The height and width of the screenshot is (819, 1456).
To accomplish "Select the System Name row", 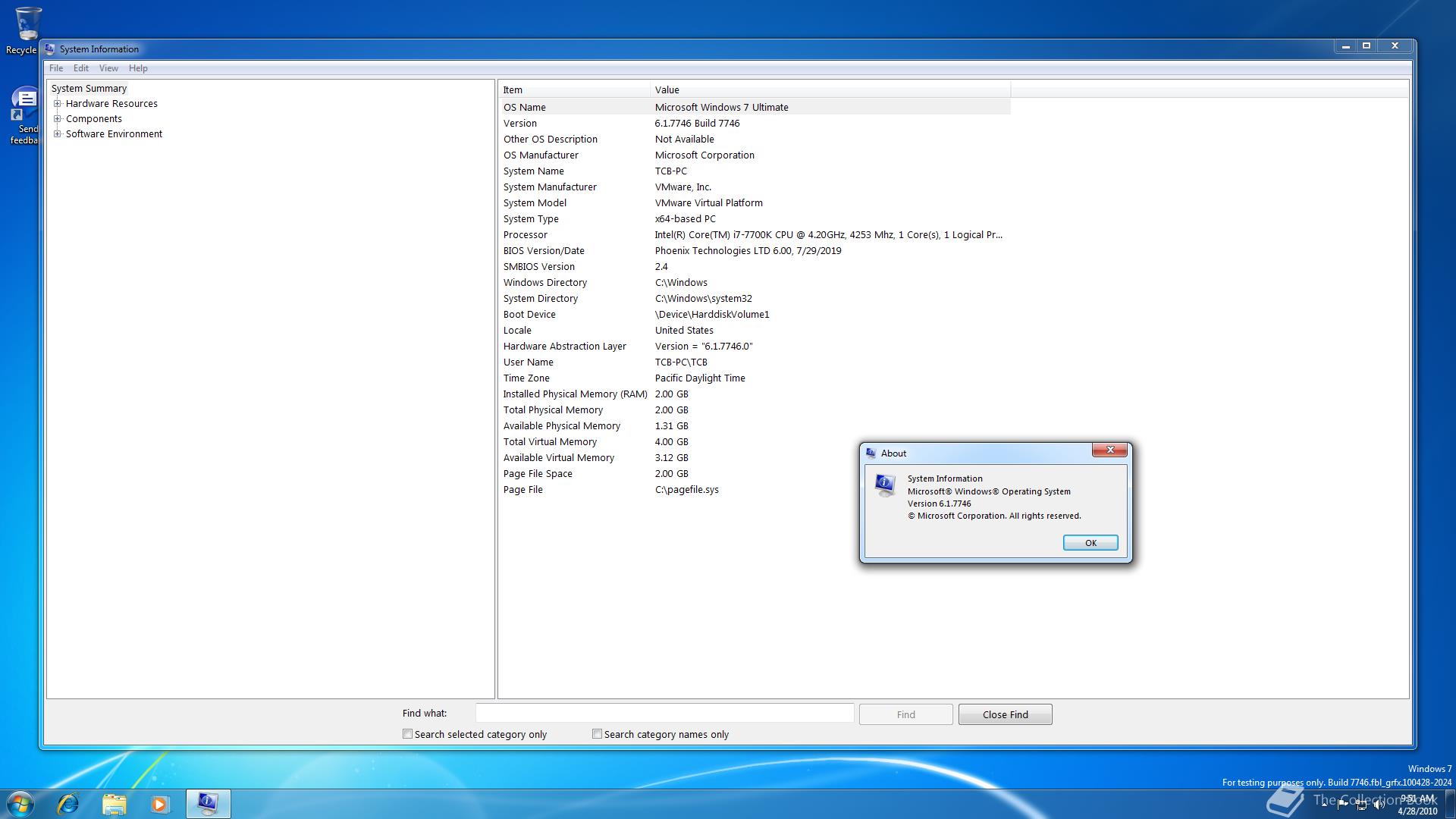I will (755, 171).
